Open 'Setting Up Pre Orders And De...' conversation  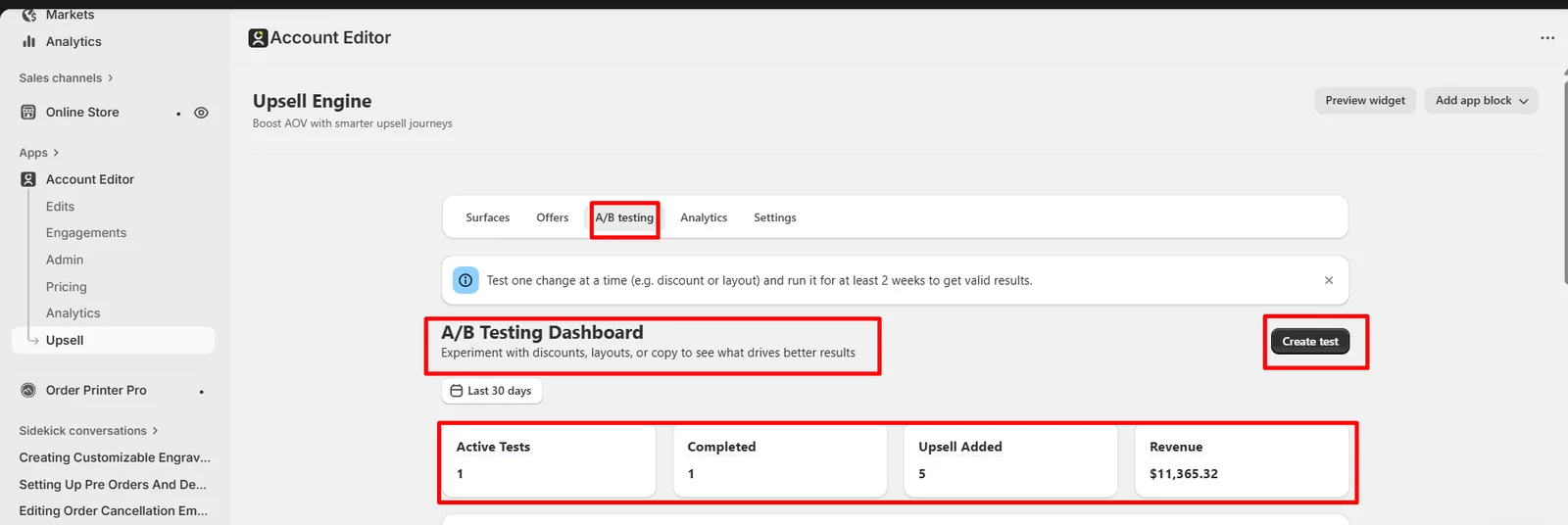113,485
